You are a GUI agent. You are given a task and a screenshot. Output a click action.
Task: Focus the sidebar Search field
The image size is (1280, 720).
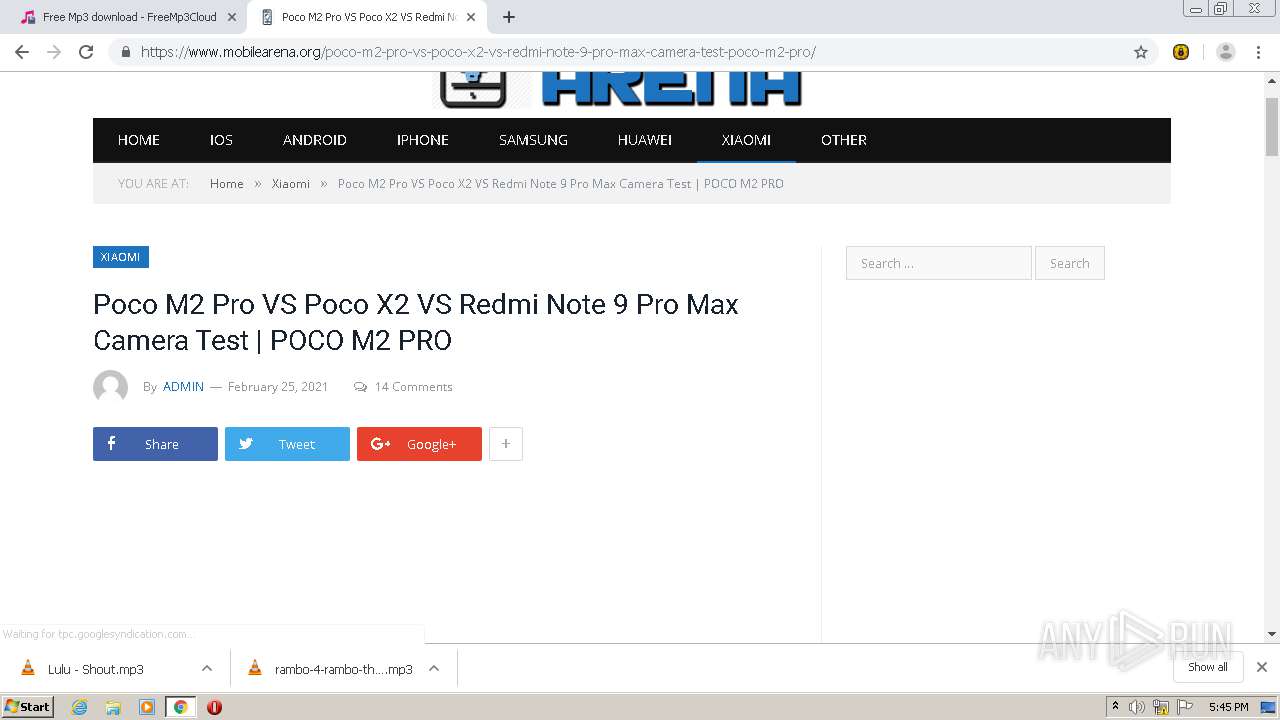[938, 263]
